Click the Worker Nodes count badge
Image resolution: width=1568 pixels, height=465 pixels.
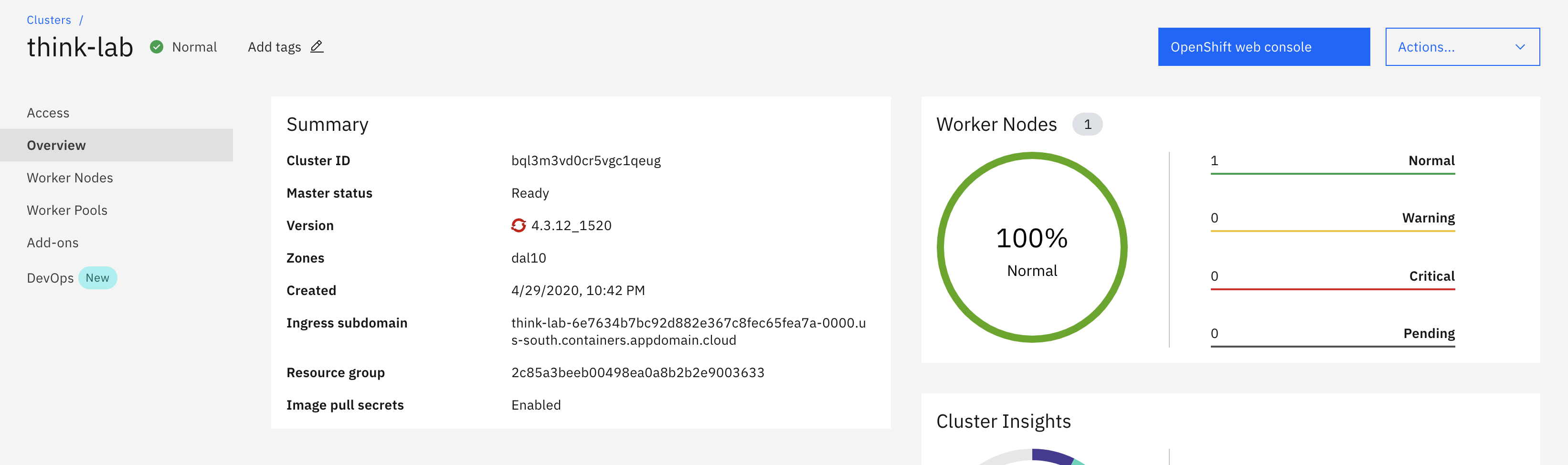click(1087, 124)
